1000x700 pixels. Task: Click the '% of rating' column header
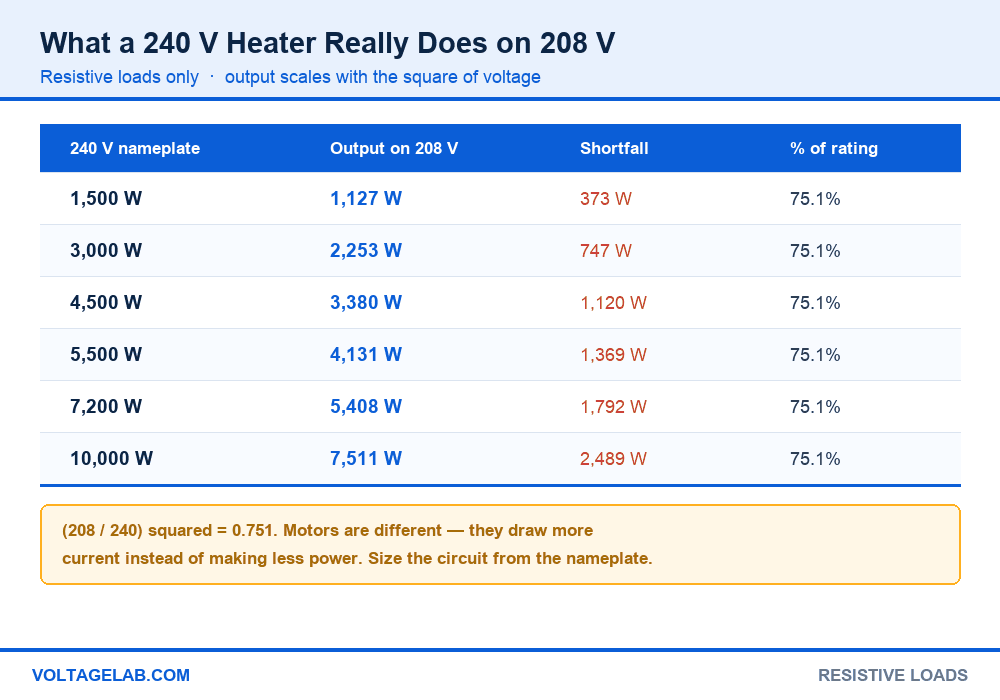coord(834,149)
